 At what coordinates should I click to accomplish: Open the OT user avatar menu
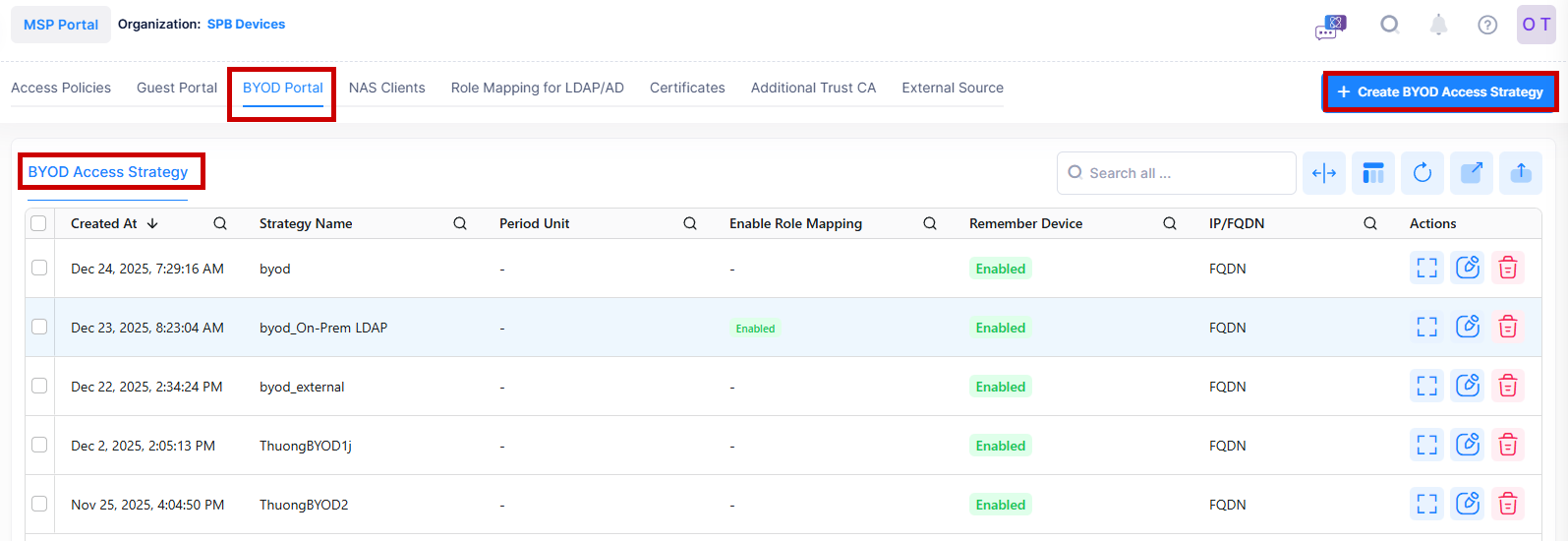[x=1537, y=25]
